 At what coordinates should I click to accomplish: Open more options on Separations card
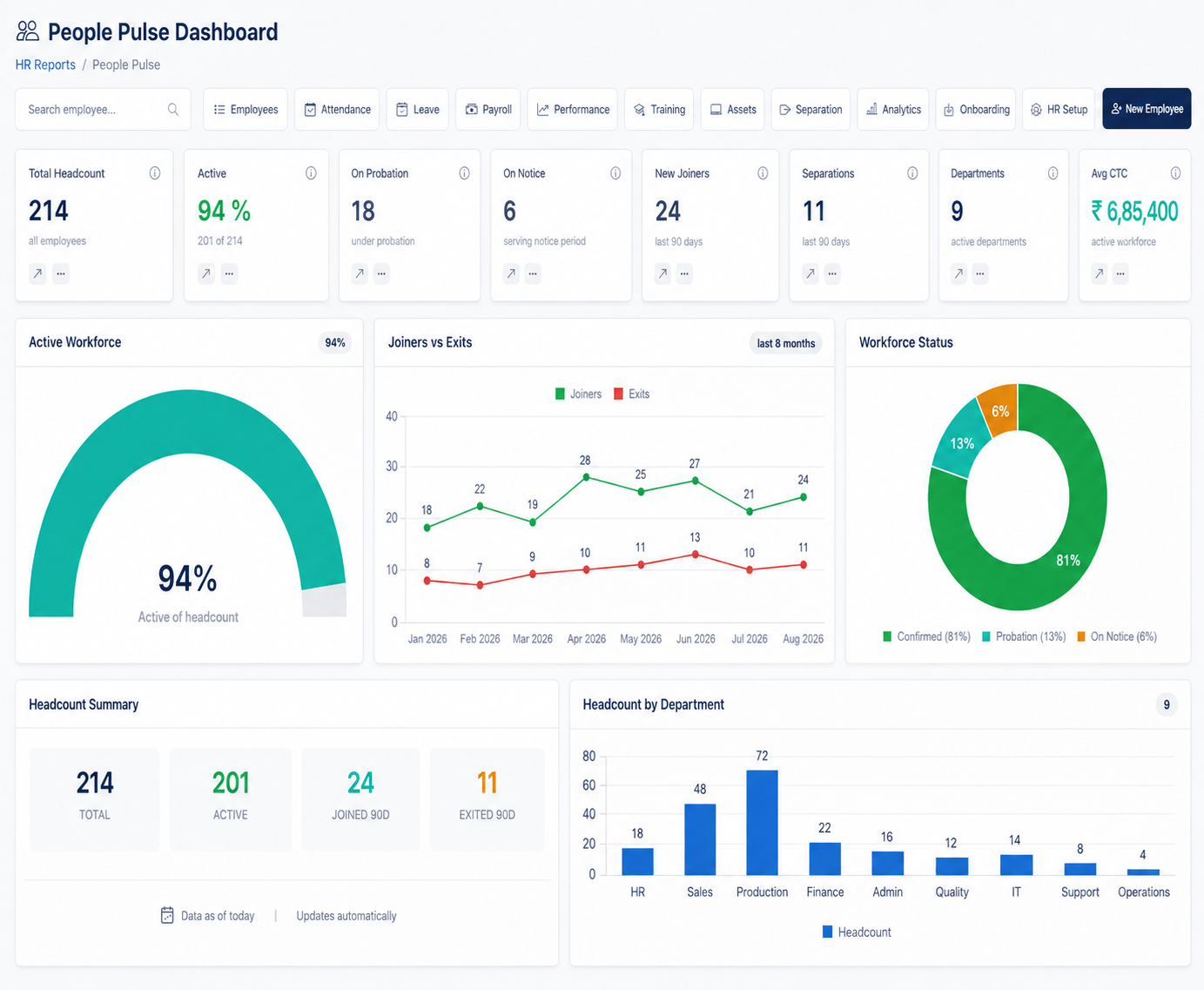click(x=832, y=273)
